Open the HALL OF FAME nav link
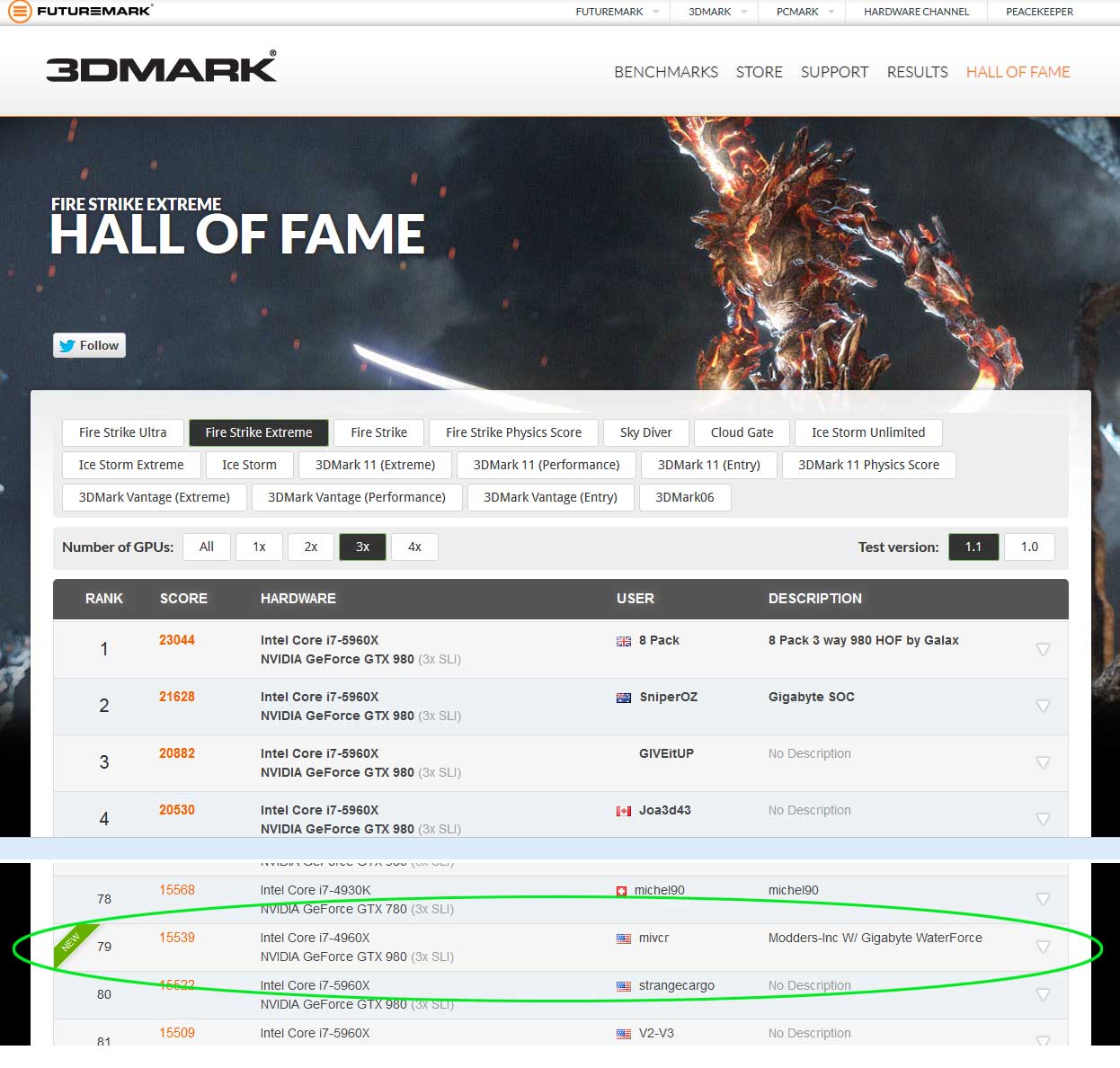Screen dimensions: 1120x1068 [x=1018, y=72]
